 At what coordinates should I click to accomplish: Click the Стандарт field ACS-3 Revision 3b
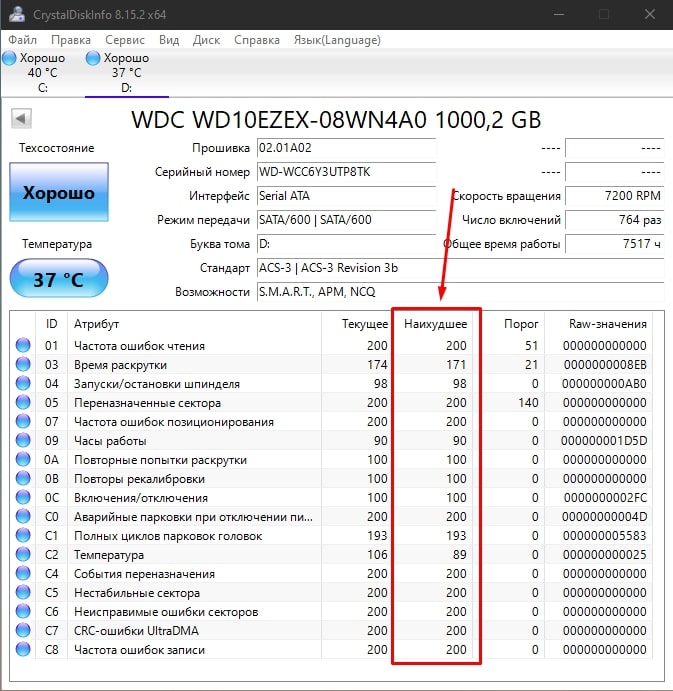(x=461, y=267)
